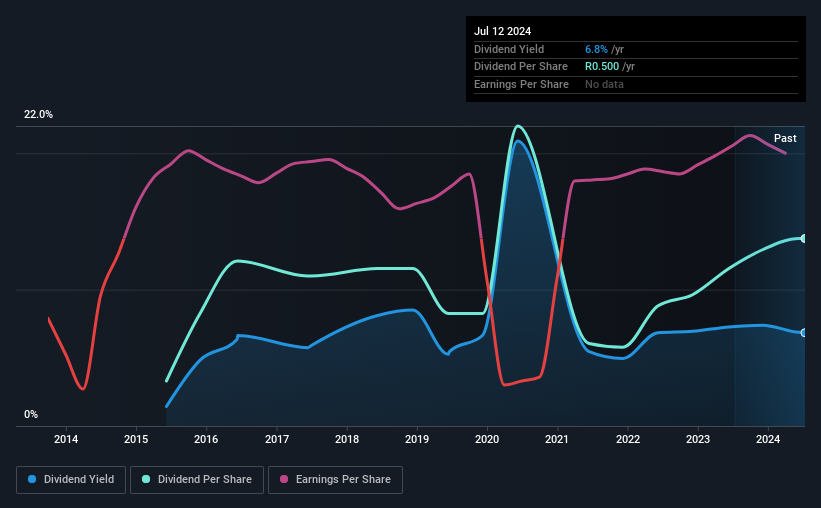Click the Past region label
The image size is (821, 508).
[785, 138]
